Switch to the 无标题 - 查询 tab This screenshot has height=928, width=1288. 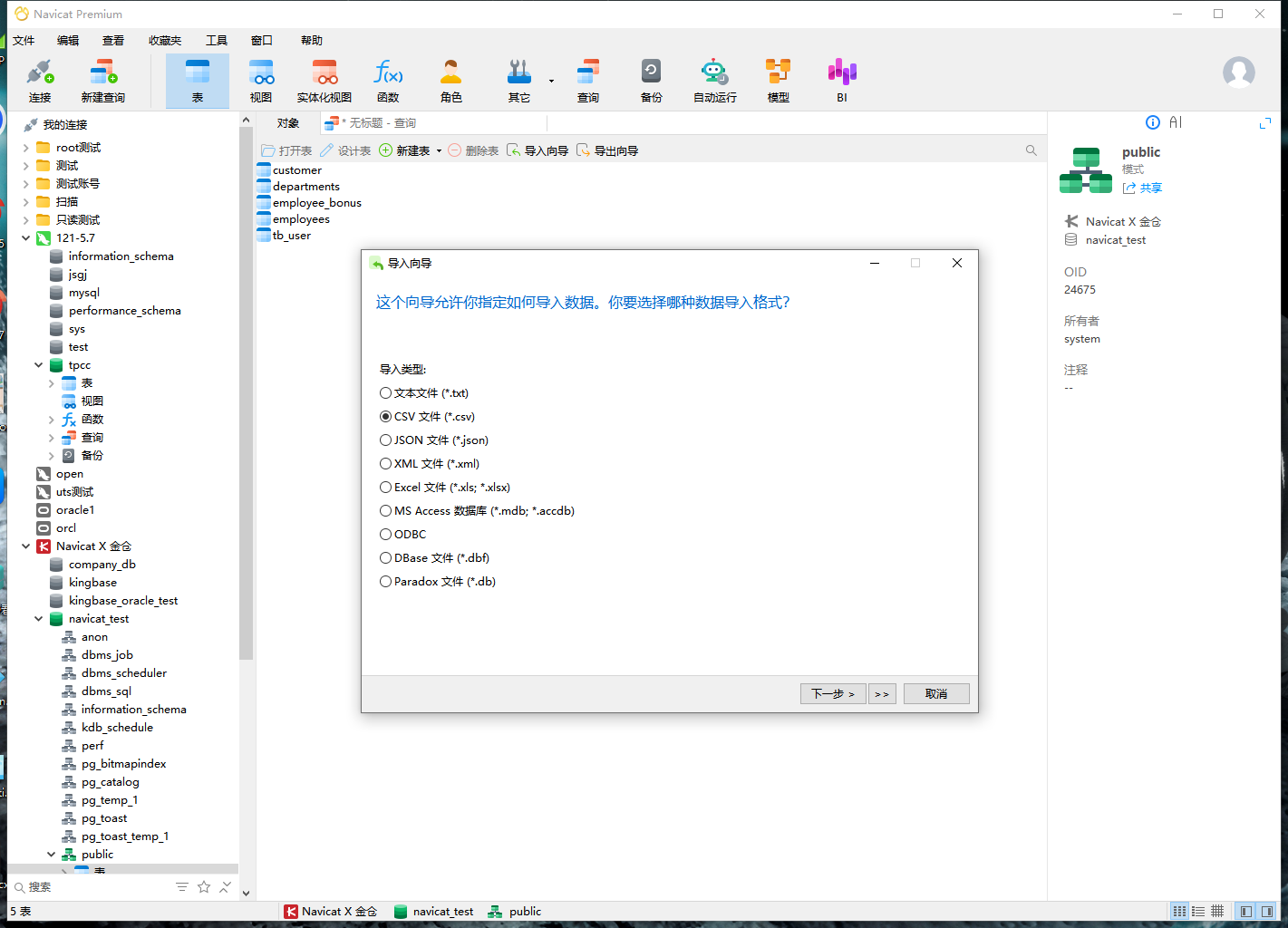point(377,123)
